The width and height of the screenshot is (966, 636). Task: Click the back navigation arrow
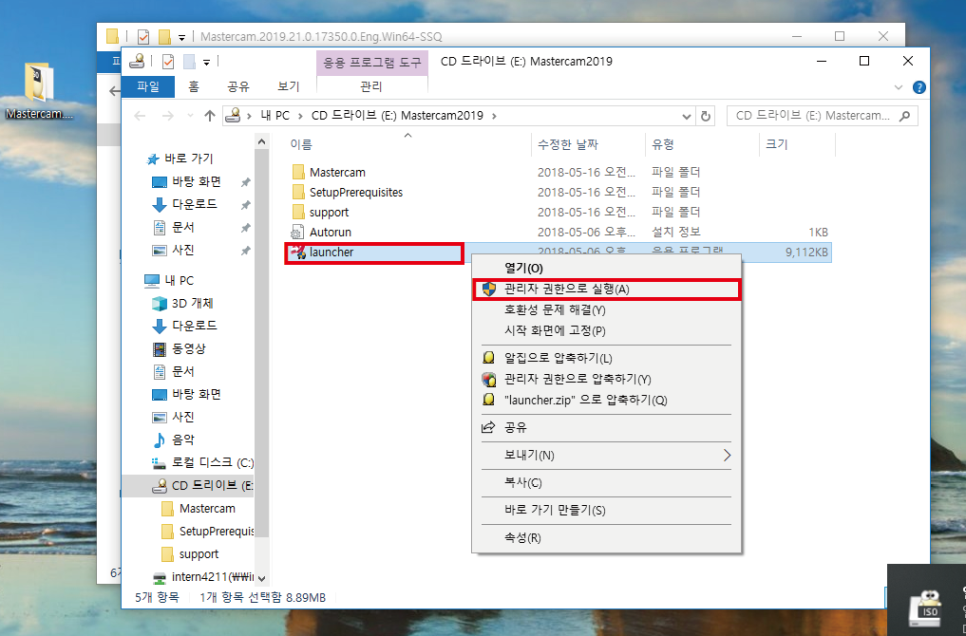tap(140, 116)
